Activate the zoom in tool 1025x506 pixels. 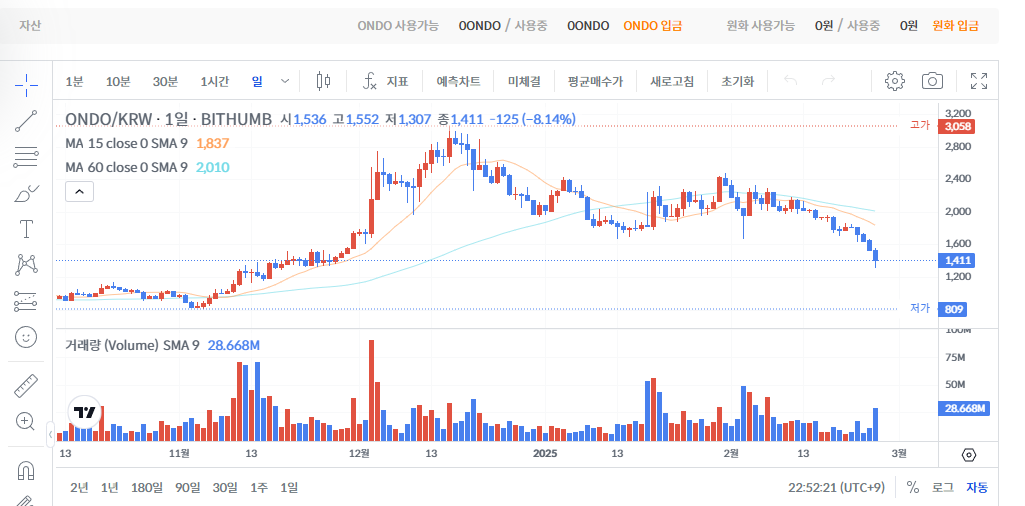25,422
